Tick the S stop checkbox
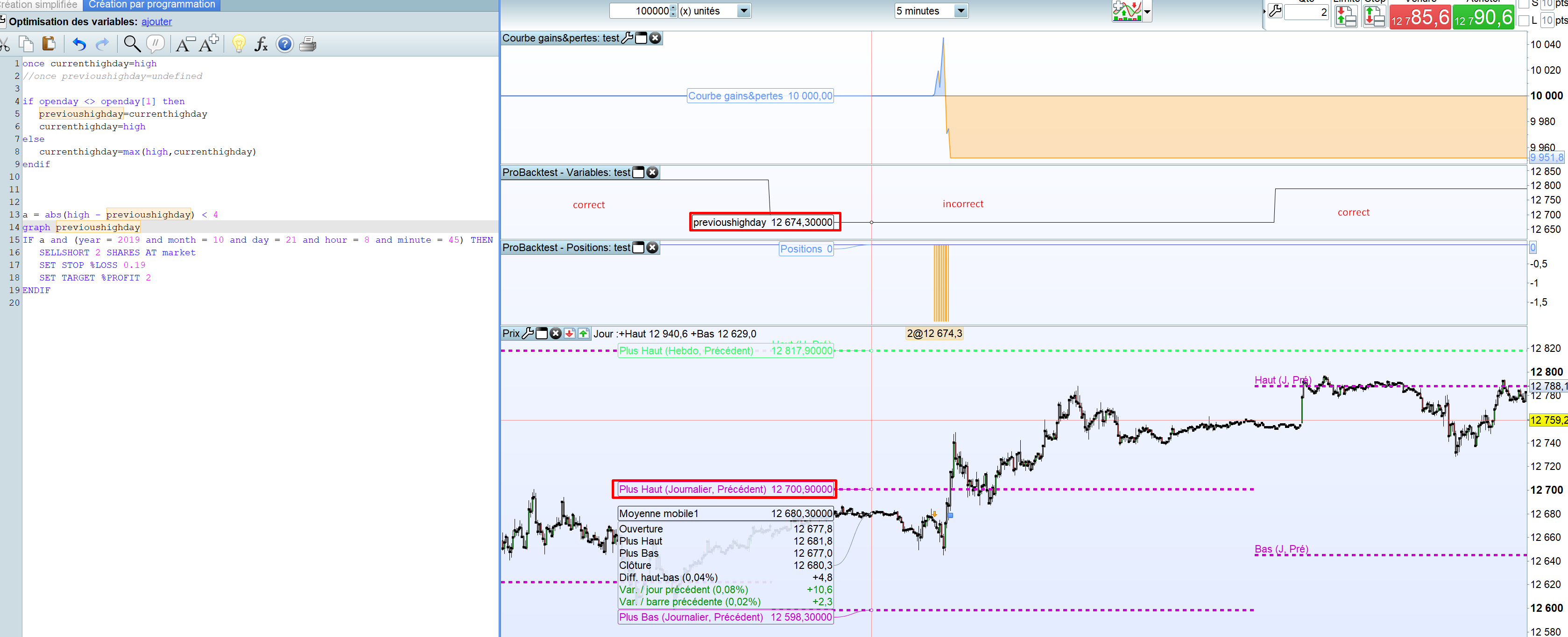Viewport: 1568px width, 637px height. pyautogui.click(x=1524, y=4)
